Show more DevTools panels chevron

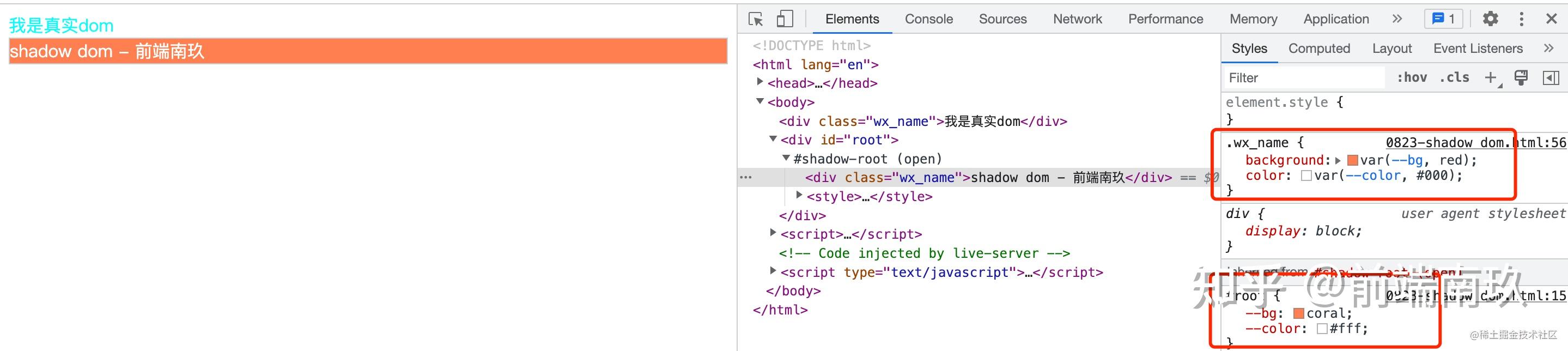tap(1397, 19)
